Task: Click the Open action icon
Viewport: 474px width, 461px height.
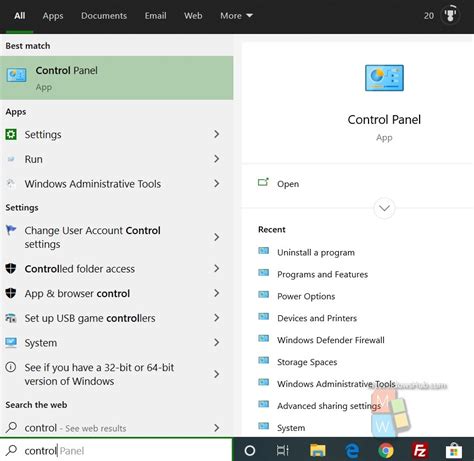Action: point(263,182)
